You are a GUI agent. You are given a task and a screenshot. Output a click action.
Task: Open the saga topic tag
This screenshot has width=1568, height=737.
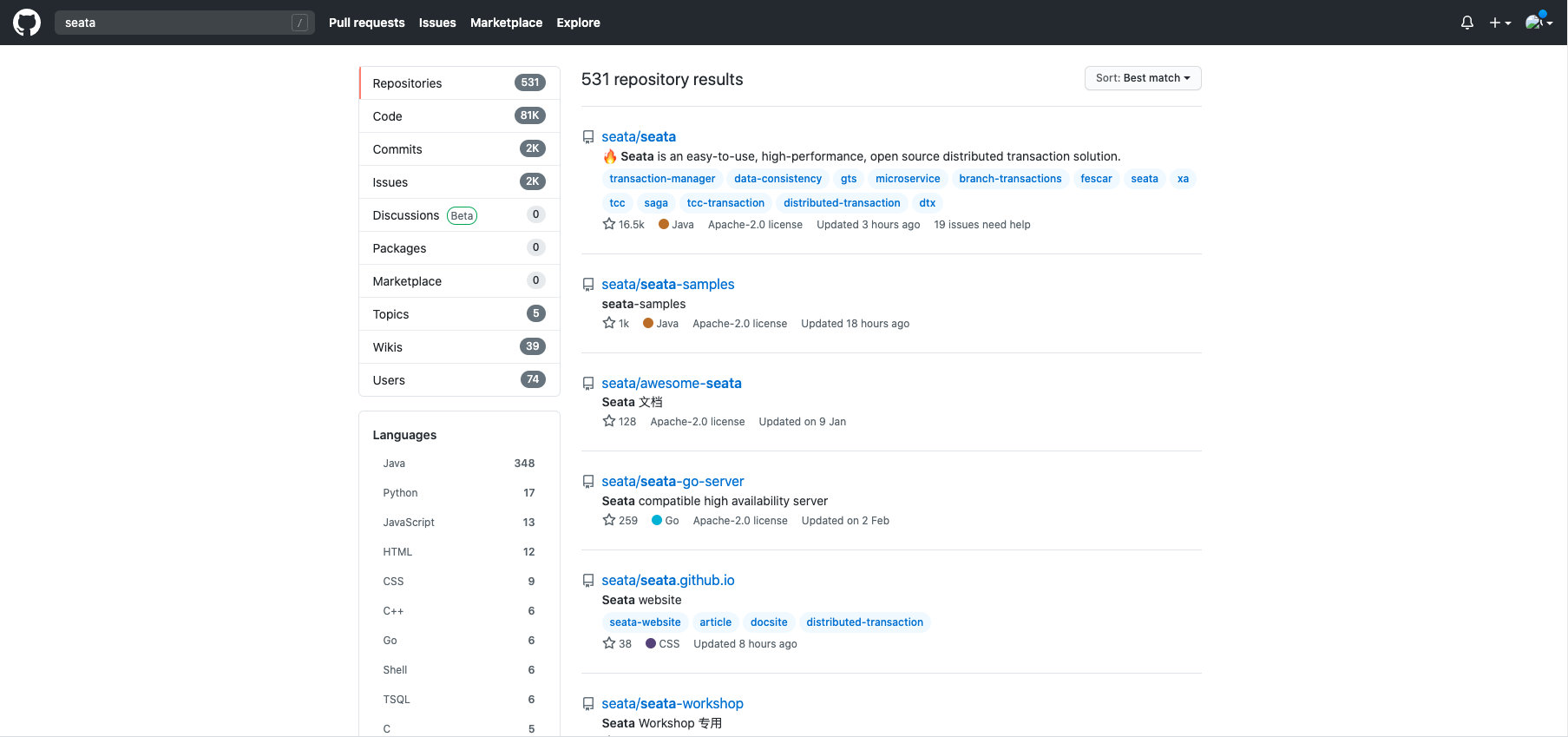(656, 203)
